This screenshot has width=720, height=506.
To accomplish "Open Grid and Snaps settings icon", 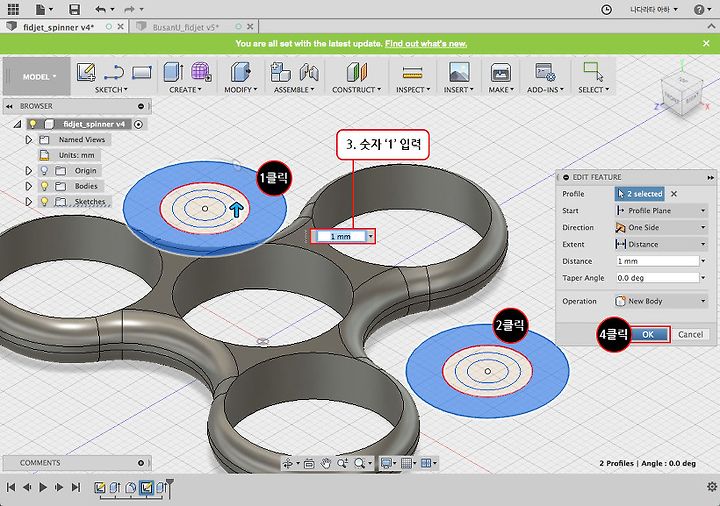I will click(x=406, y=463).
